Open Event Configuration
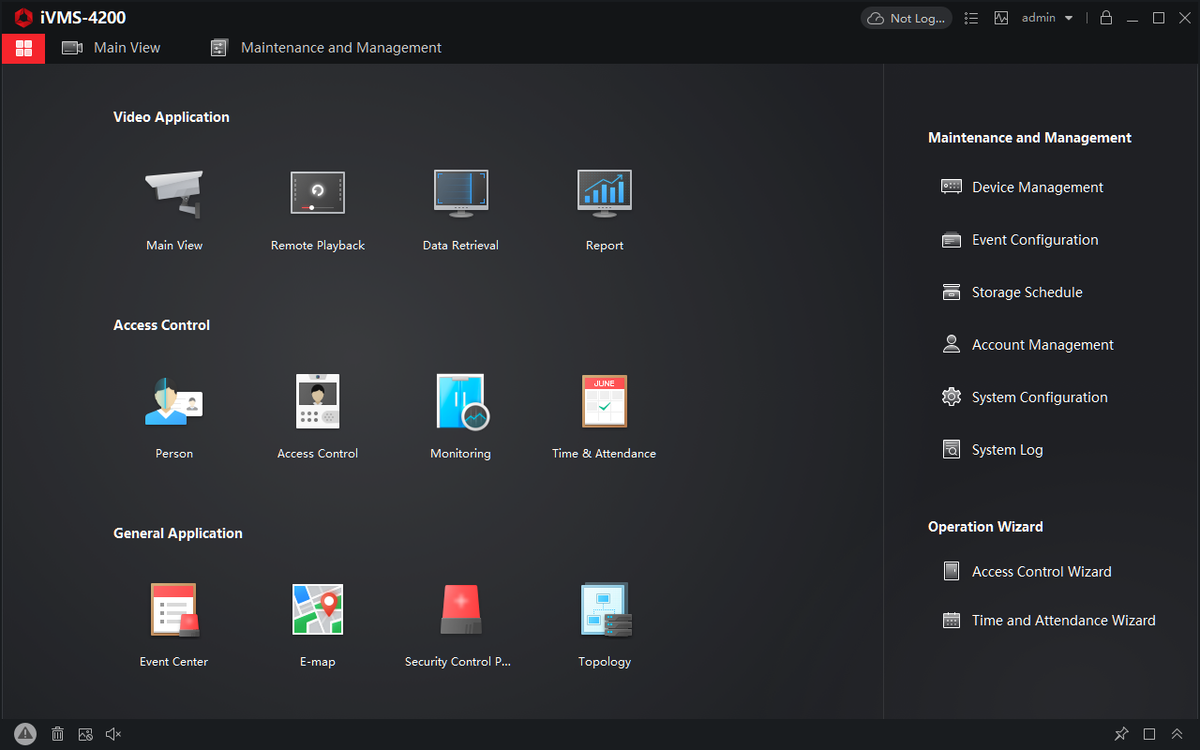 (1019, 240)
